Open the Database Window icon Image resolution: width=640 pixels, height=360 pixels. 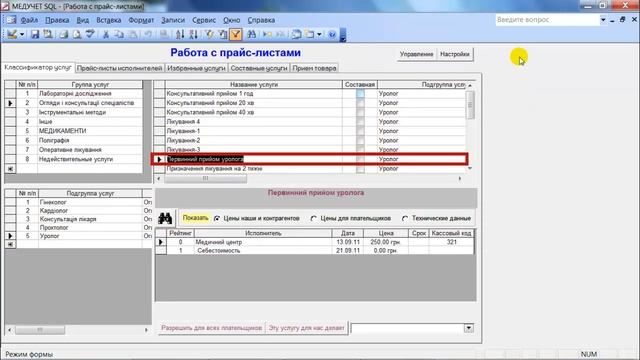(x=296, y=35)
